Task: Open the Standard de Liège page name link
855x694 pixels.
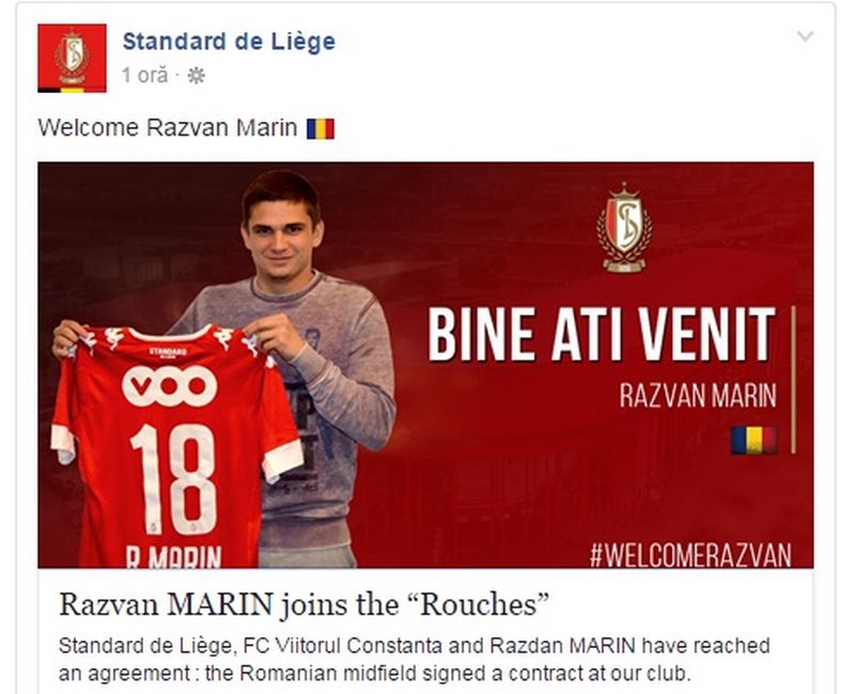Action: tap(229, 41)
